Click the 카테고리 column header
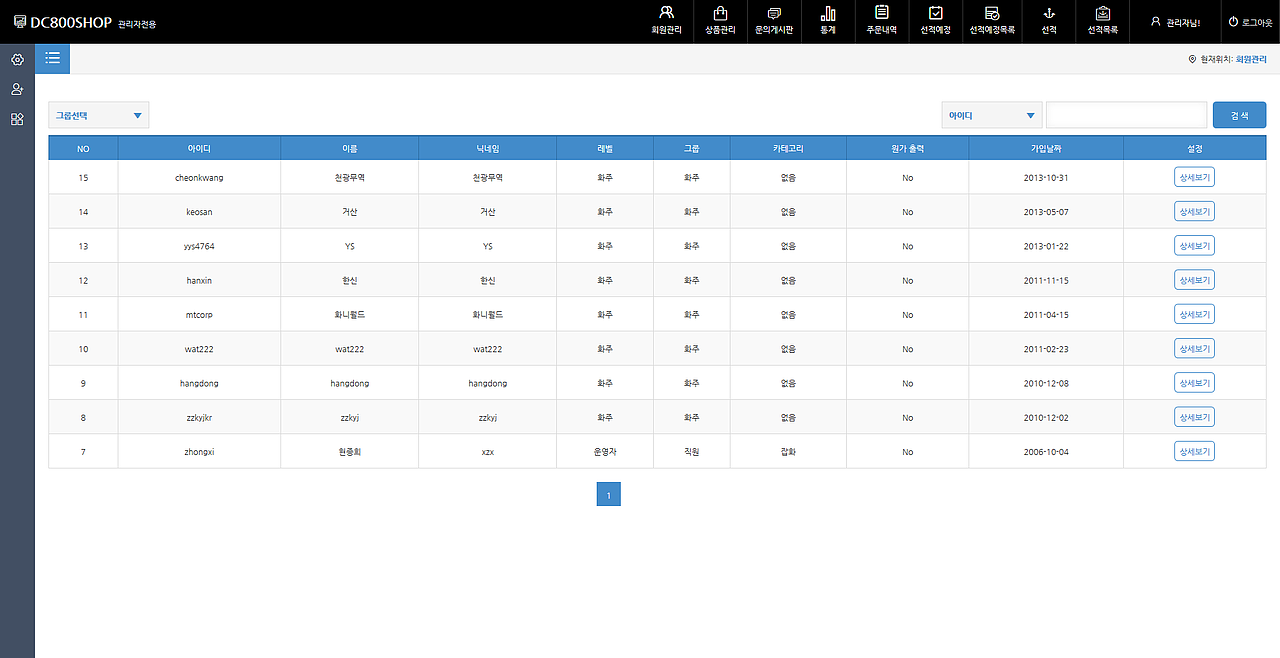 point(788,148)
